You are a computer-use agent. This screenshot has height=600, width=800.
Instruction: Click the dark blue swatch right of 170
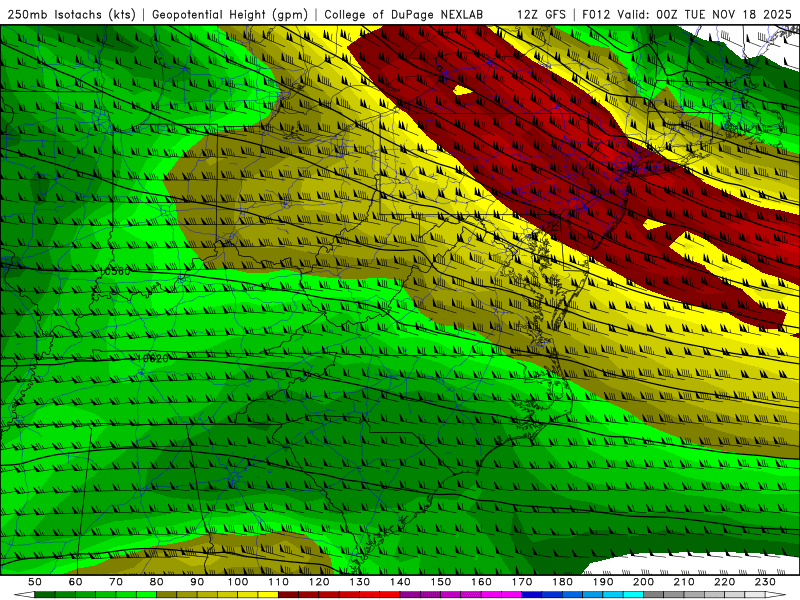point(532,595)
